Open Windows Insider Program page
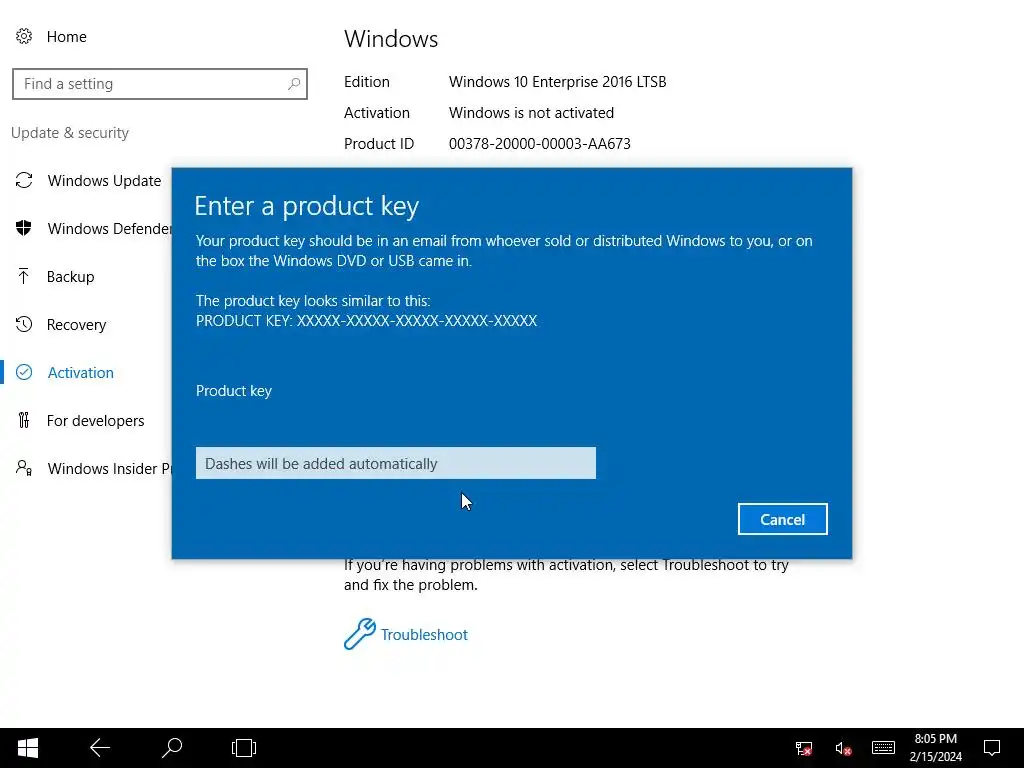Viewport: 1024px width, 768px height. tap(110, 468)
